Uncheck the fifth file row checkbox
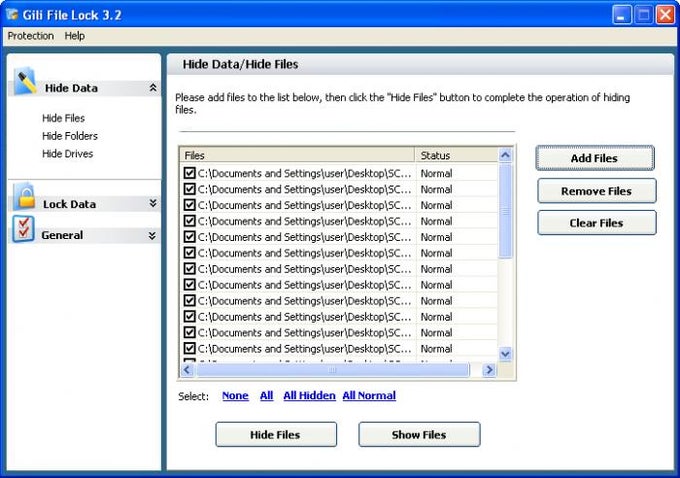 pos(189,237)
